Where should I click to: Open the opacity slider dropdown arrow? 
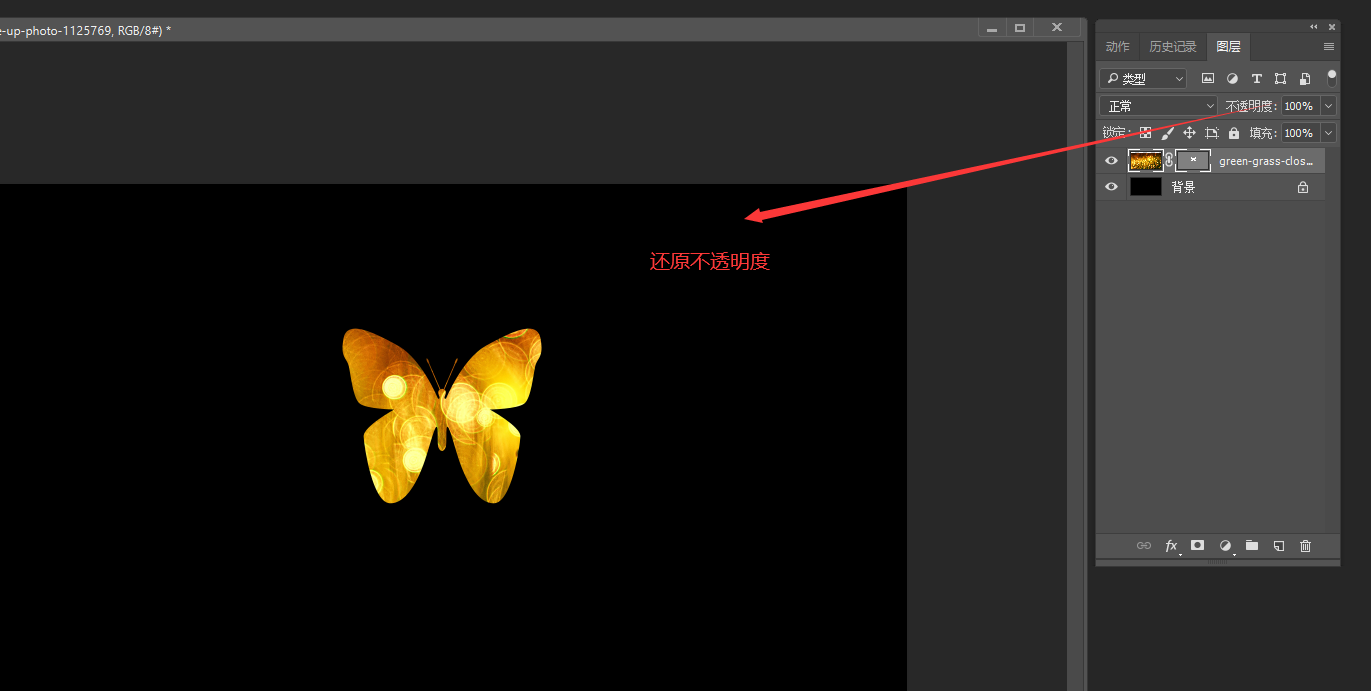click(1329, 106)
